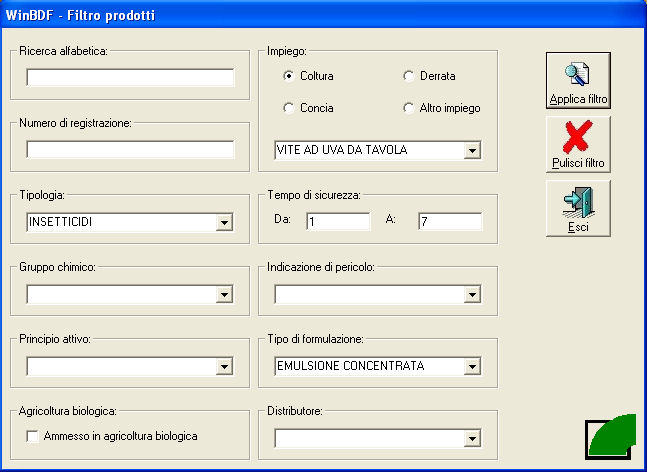Expand the Indicazione di pericolo dropdown
This screenshot has width=647, height=472.
pos(472,295)
